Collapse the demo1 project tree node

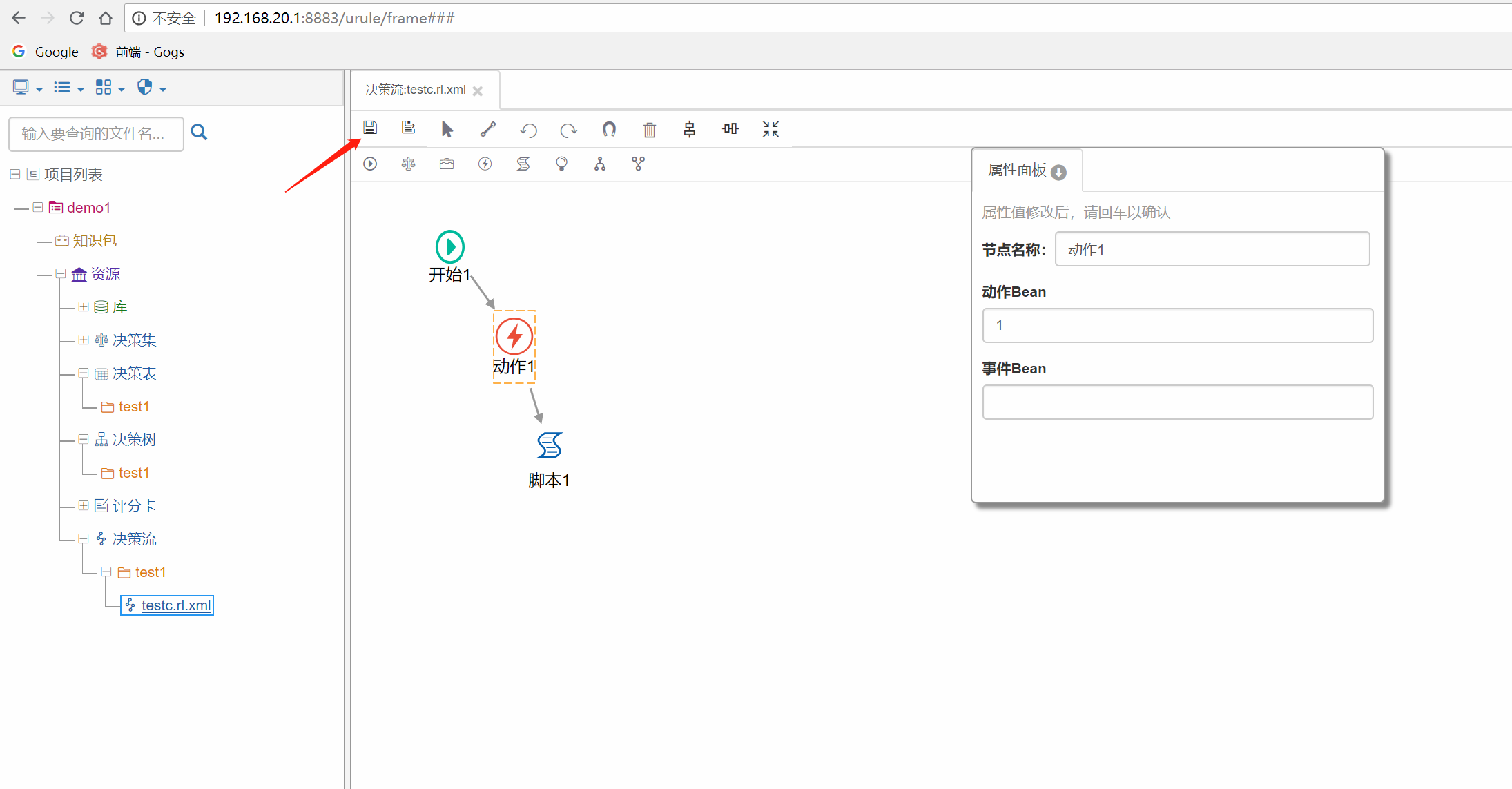point(38,207)
